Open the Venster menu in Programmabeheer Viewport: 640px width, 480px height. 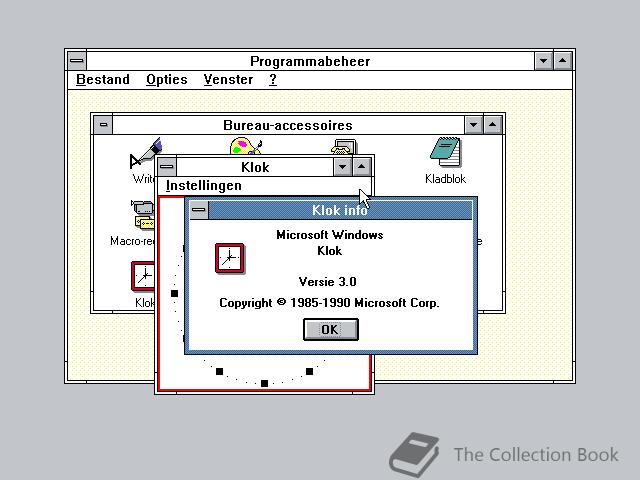tap(228, 79)
